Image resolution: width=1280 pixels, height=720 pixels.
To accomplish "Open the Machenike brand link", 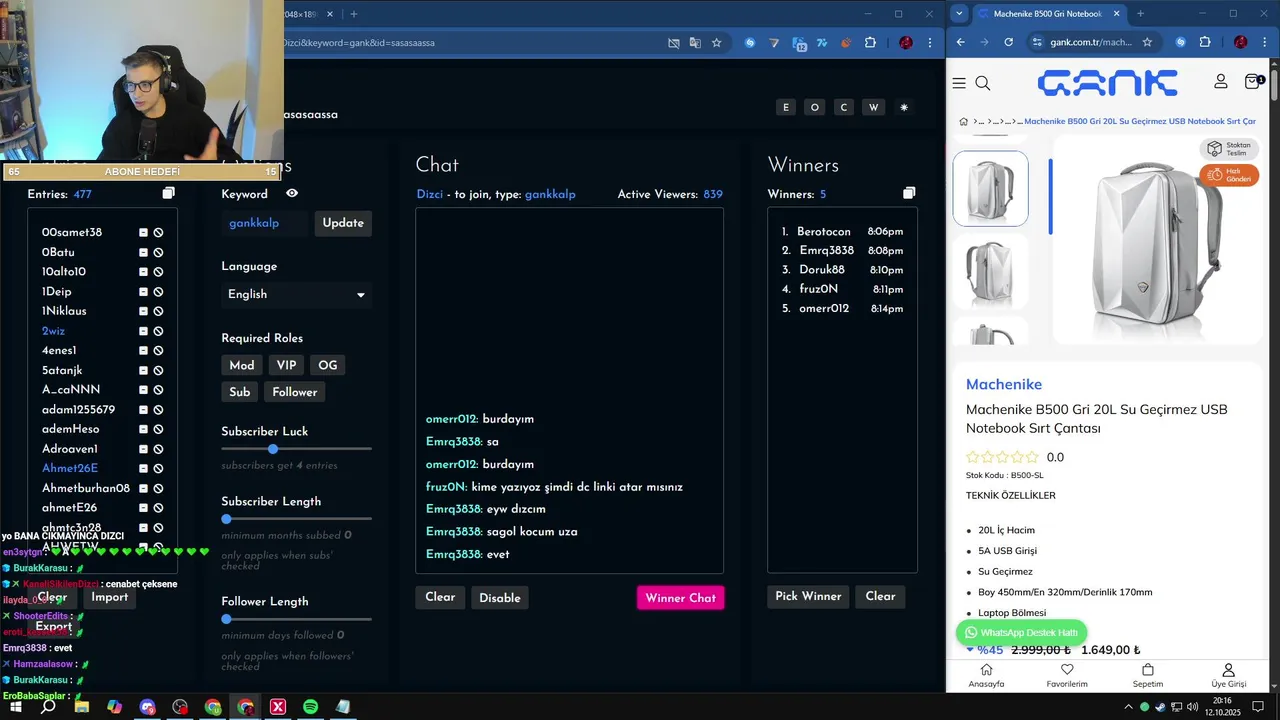I will pyautogui.click(x=1004, y=384).
